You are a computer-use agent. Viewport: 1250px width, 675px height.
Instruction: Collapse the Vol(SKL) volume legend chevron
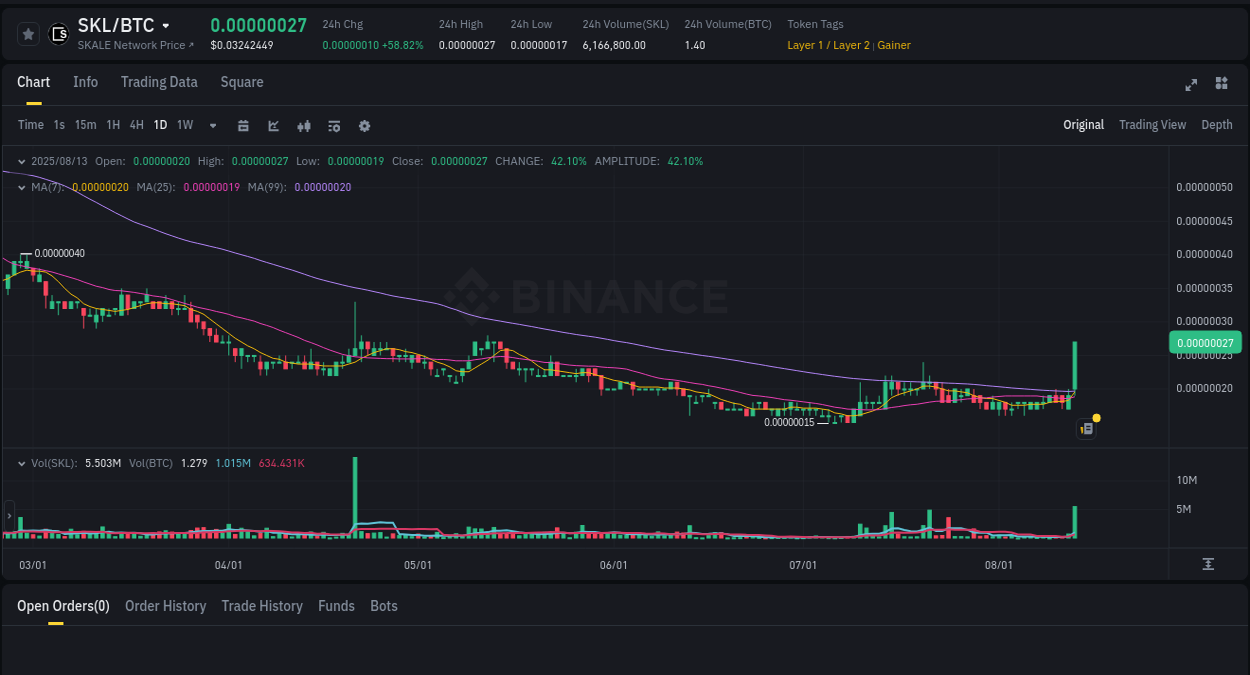[22, 463]
